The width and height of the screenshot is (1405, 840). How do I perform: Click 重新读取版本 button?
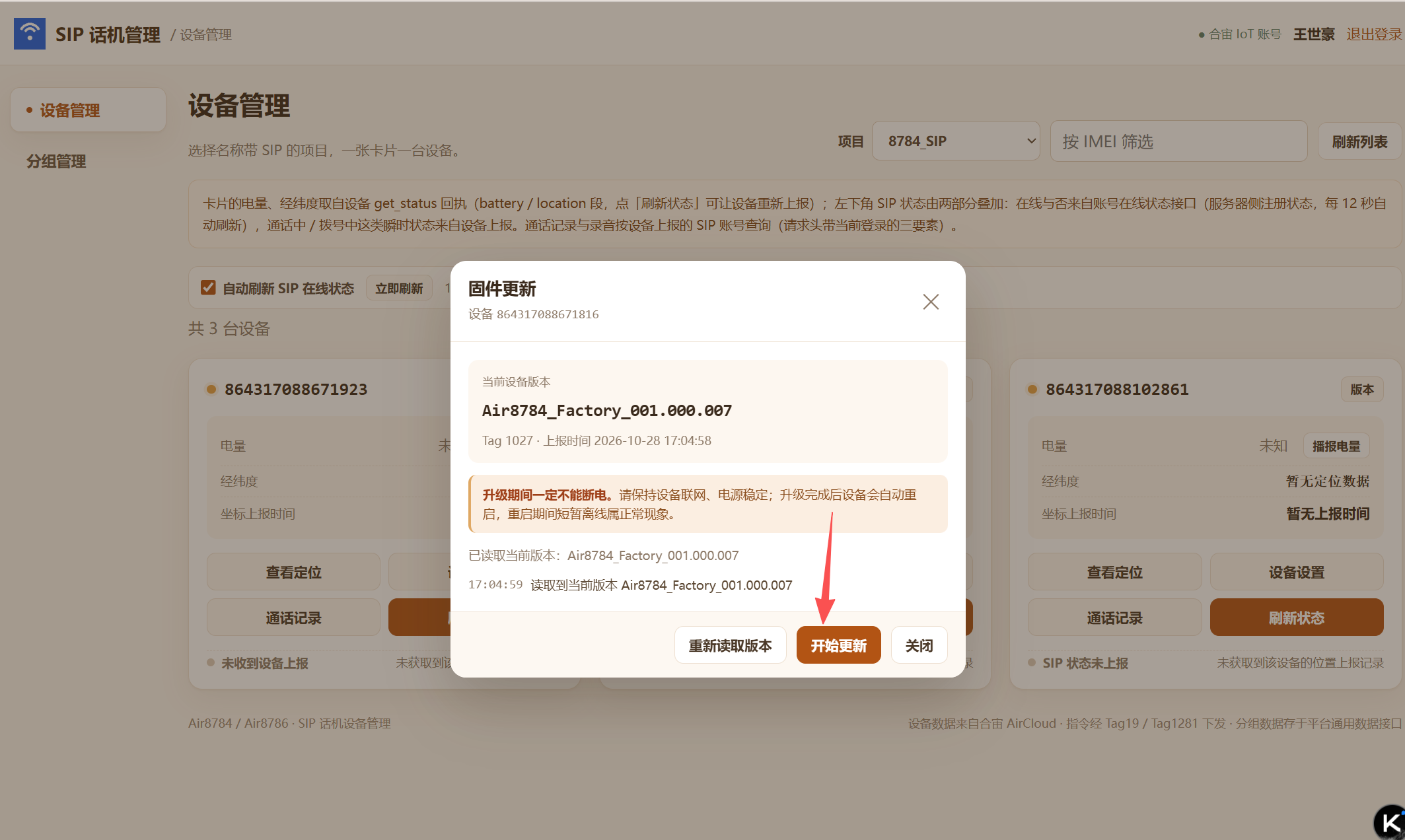[x=730, y=645]
